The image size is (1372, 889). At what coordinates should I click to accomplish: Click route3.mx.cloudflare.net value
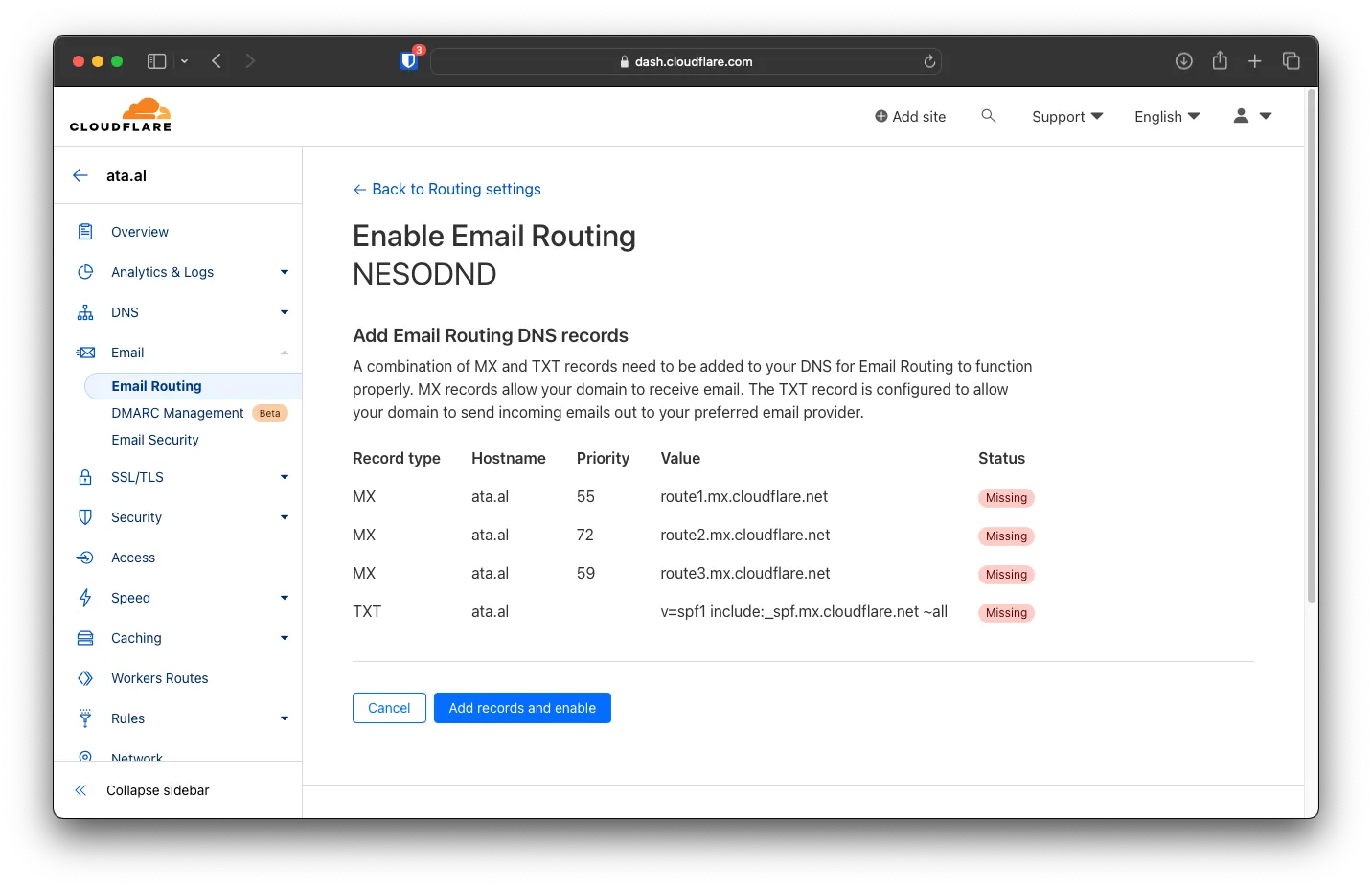744,573
